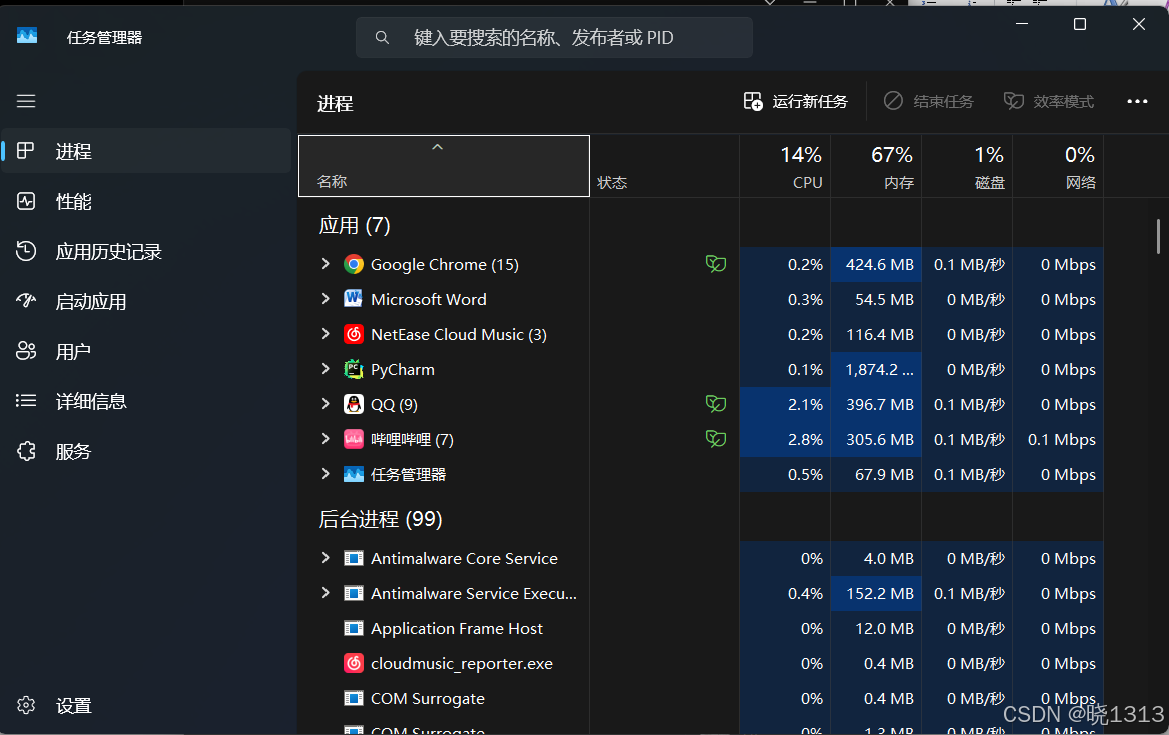Image resolution: width=1169 pixels, height=735 pixels.
Task: Select PyCharm memory value 1,874.2
Action: (x=876, y=369)
